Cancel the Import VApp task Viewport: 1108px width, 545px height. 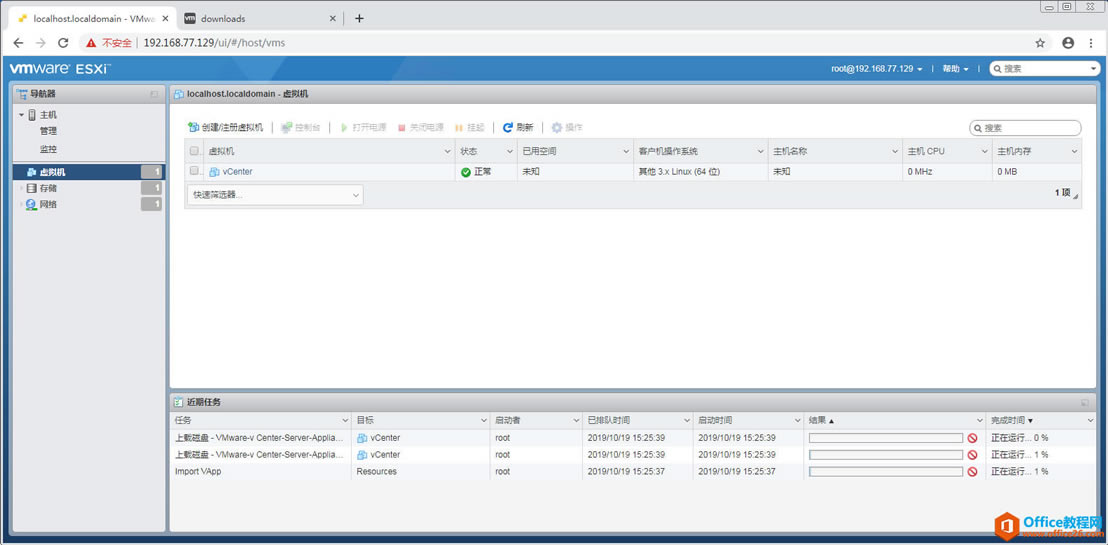[x=972, y=471]
